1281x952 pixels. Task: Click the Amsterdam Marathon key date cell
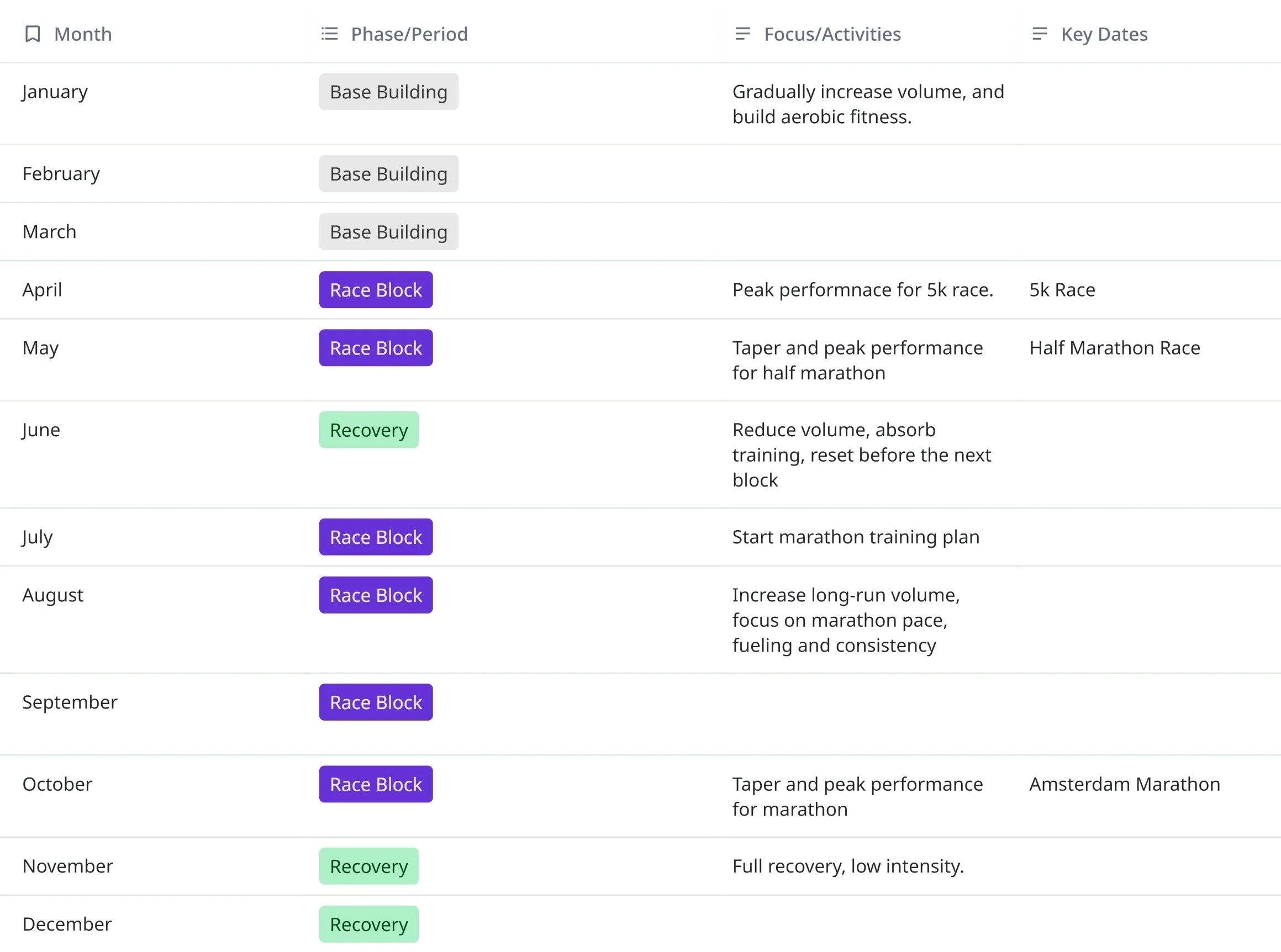[1124, 784]
